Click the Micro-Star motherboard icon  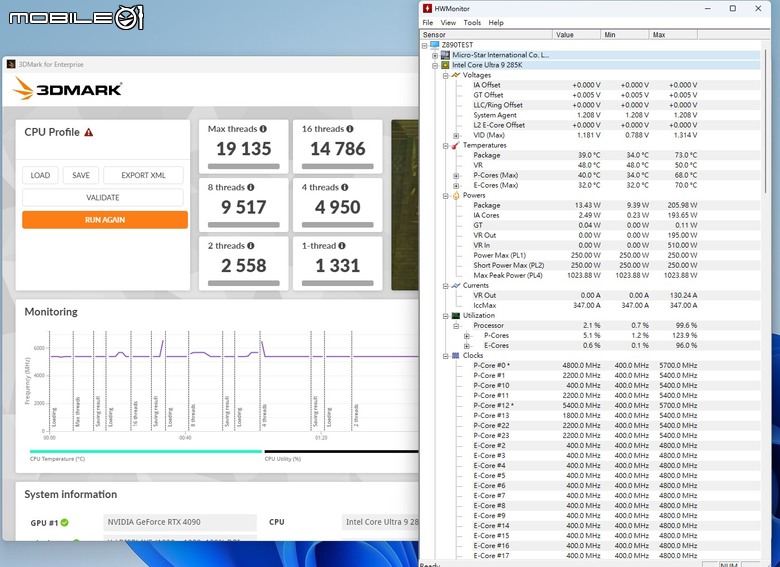point(445,55)
